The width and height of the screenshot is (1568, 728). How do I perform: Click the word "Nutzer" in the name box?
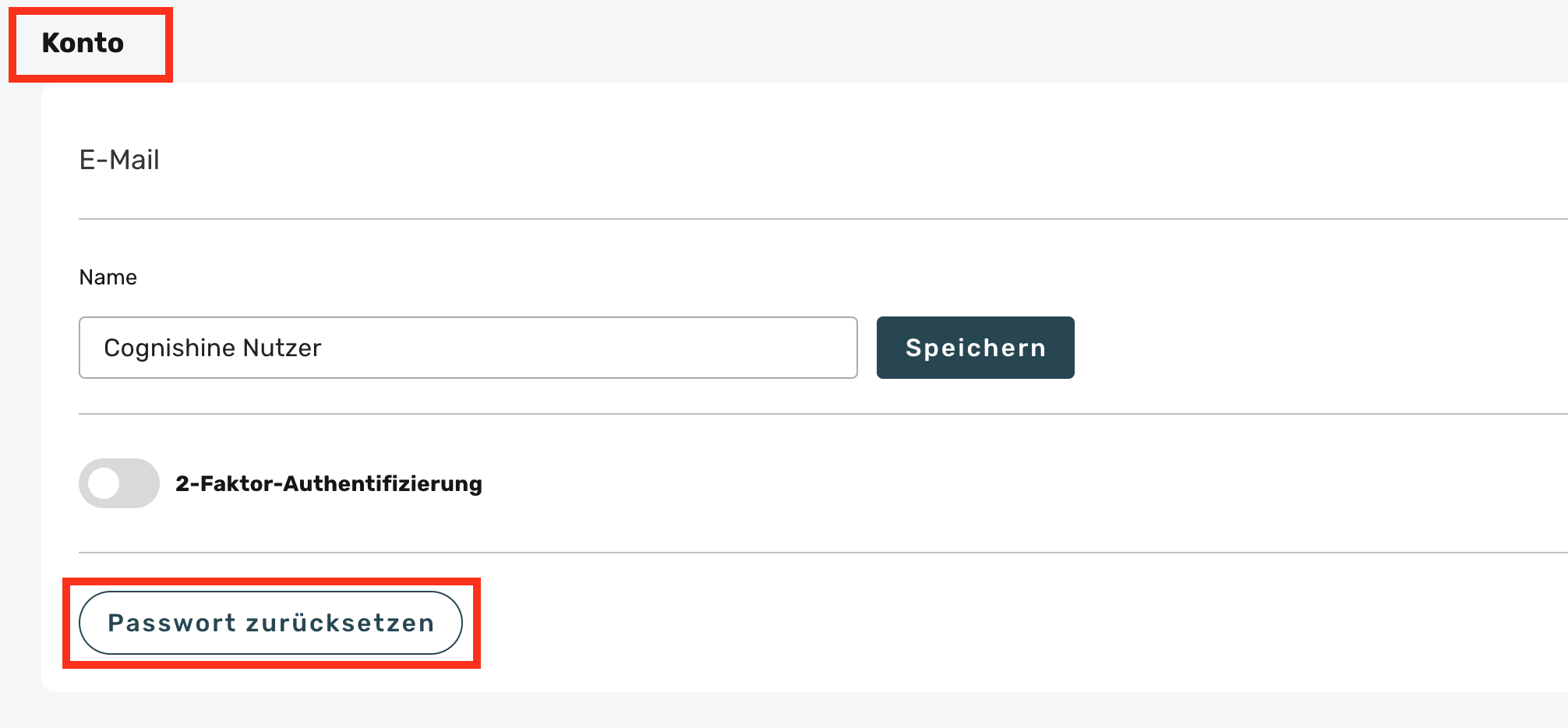pos(282,348)
